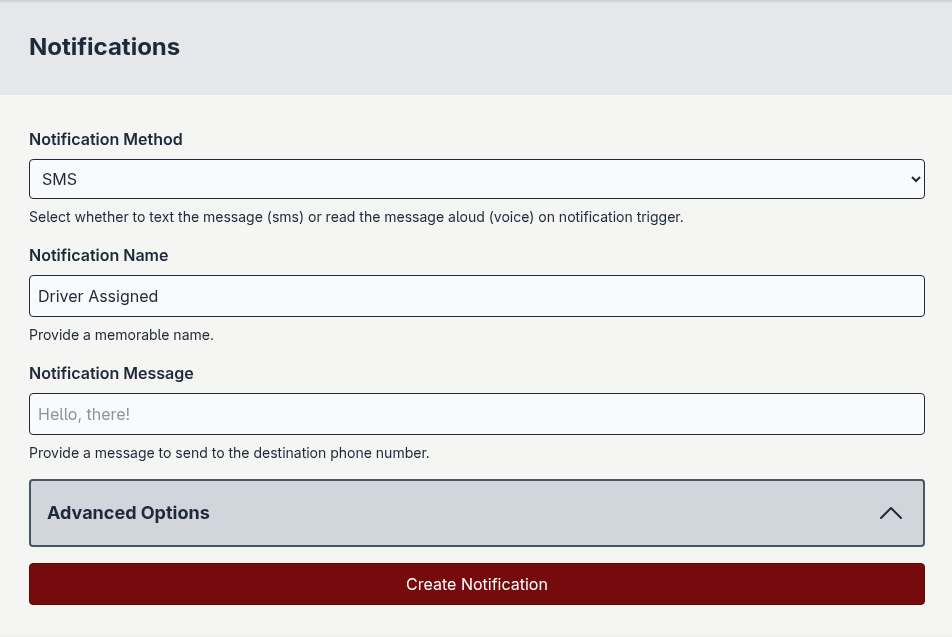
Task: Select the Notification Name input field
Action: (477, 296)
